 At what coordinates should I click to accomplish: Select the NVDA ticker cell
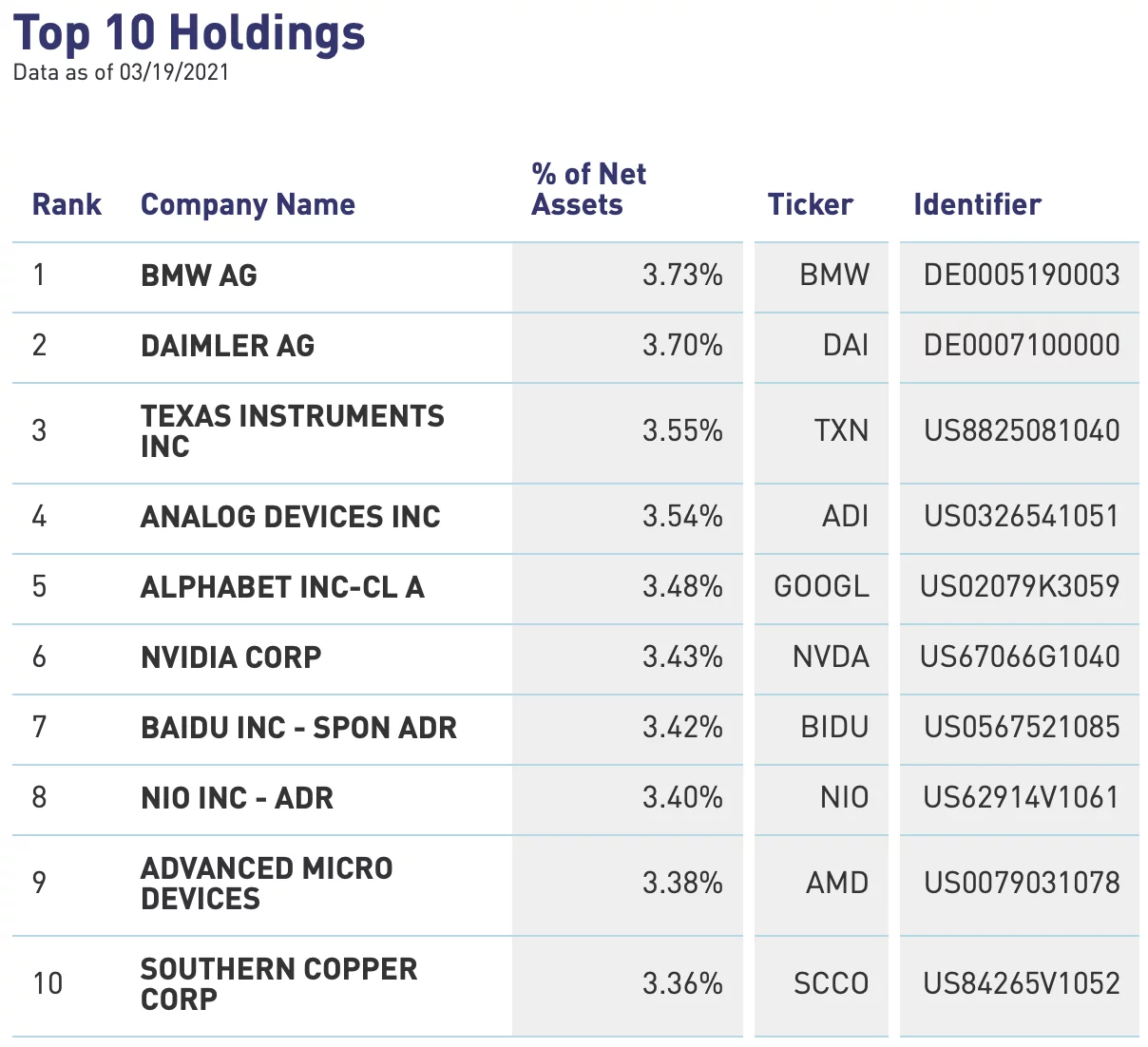831,657
